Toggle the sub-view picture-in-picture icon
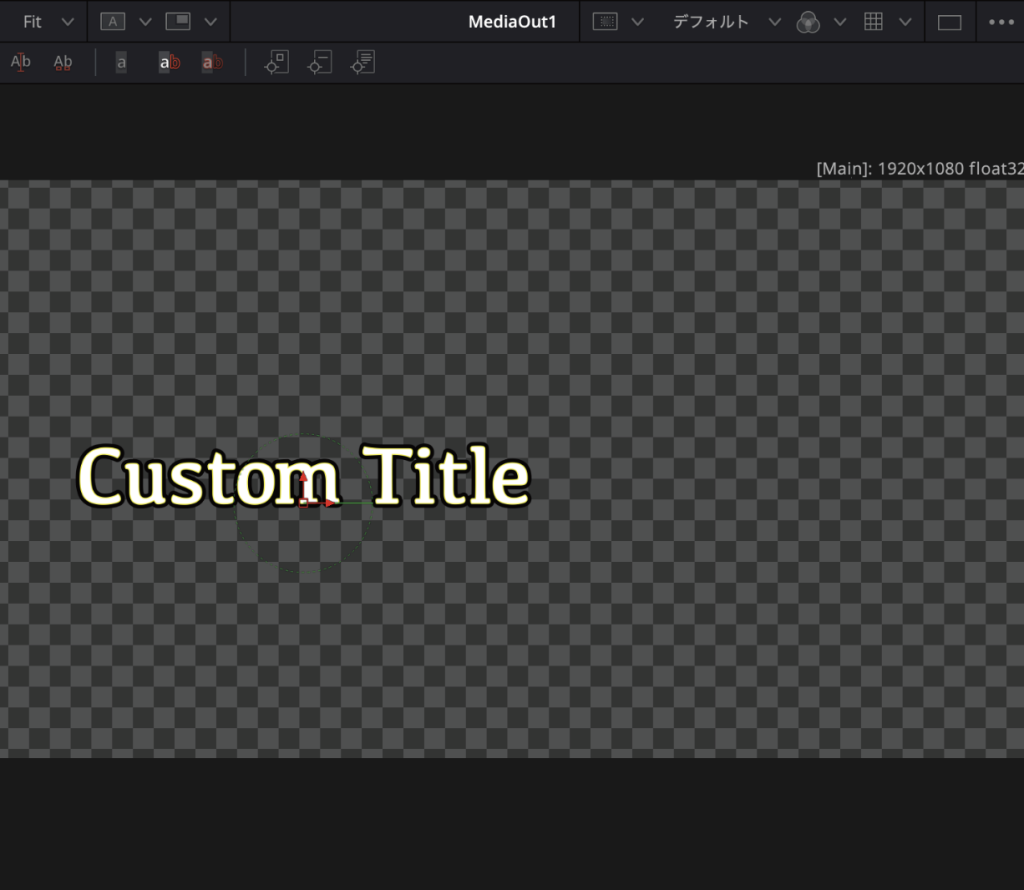Screen dimensions: 1024x890 (177, 21)
